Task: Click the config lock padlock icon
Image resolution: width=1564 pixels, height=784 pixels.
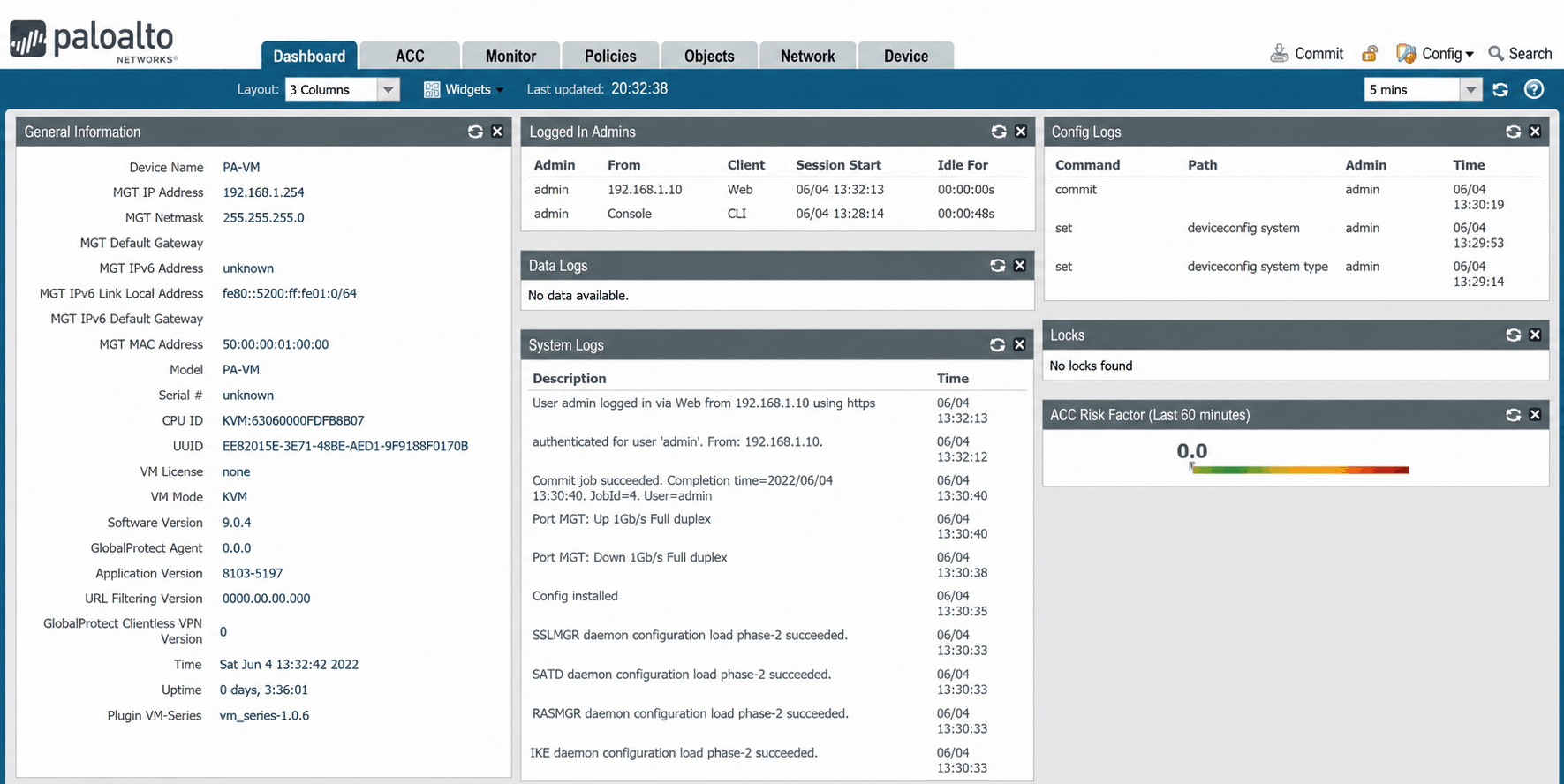Action: point(1370,54)
